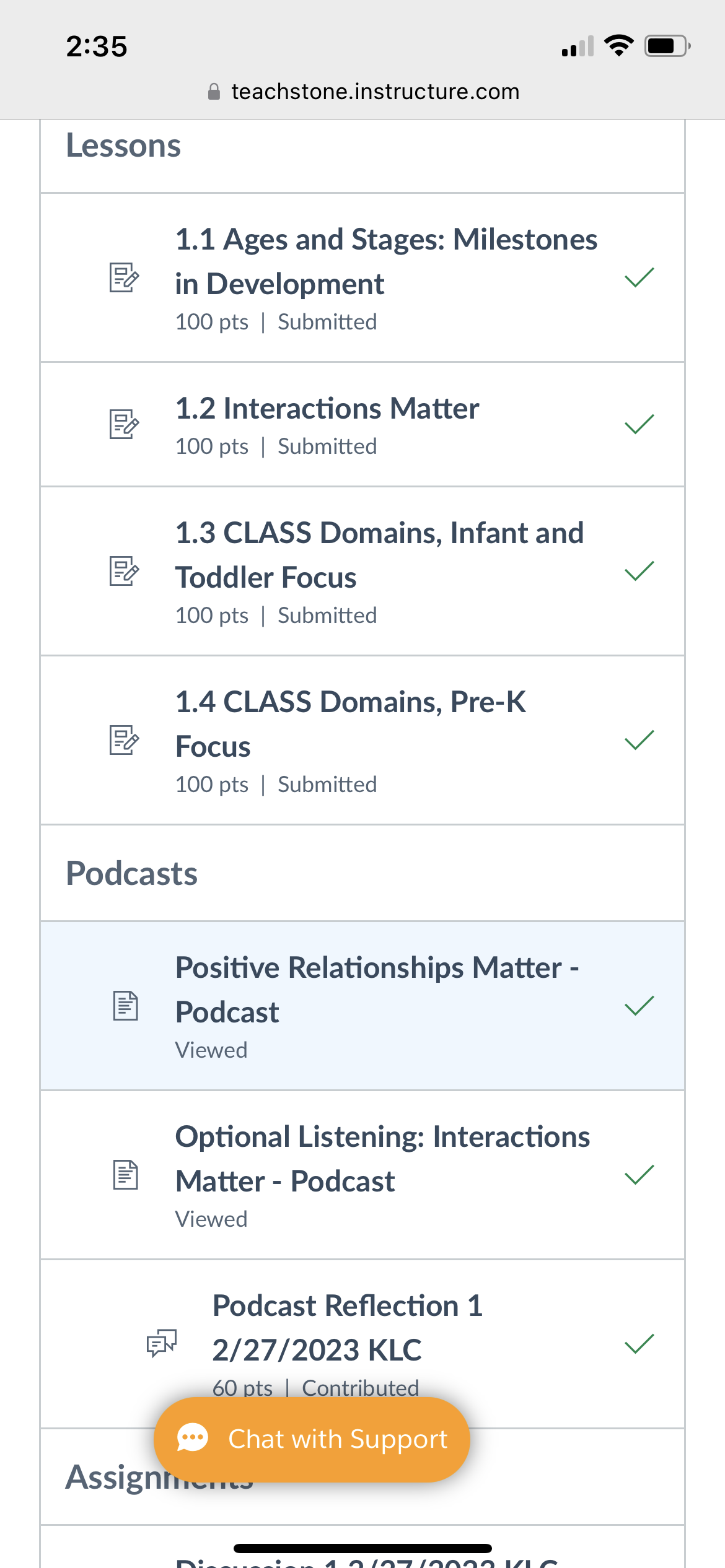Open Podcast Reflection 1 2/27/2023 KLC discussion
The height and width of the screenshot is (1568, 725).
(x=347, y=1328)
